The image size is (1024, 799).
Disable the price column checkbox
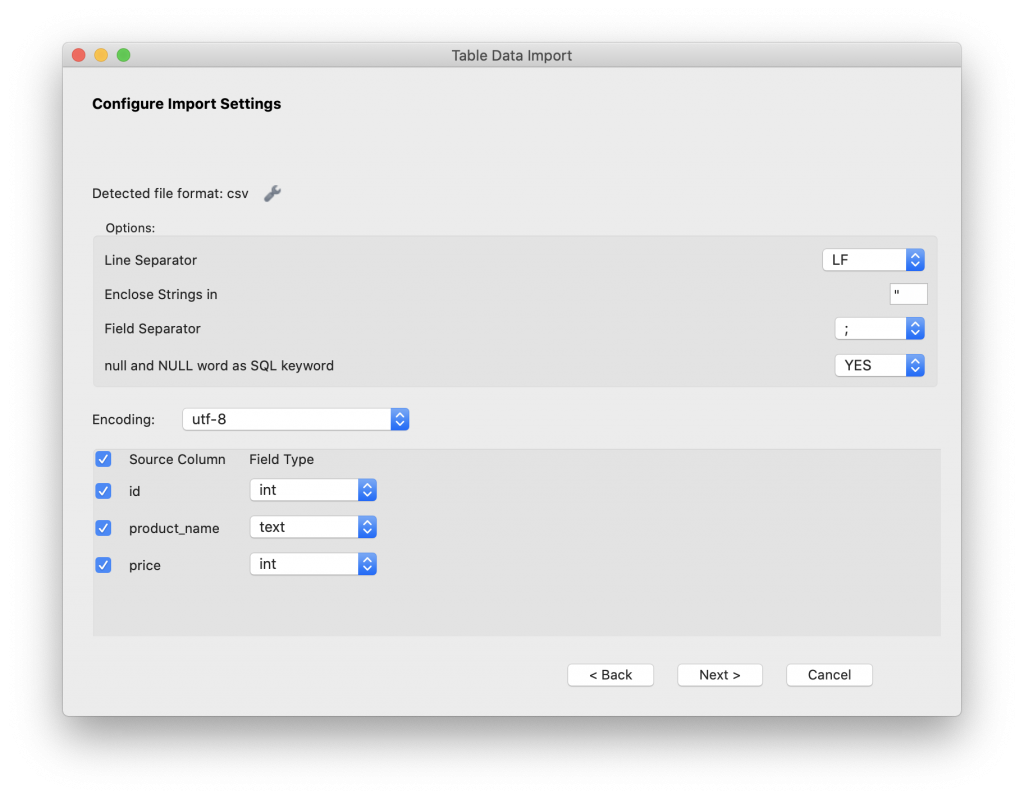point(103,565)
